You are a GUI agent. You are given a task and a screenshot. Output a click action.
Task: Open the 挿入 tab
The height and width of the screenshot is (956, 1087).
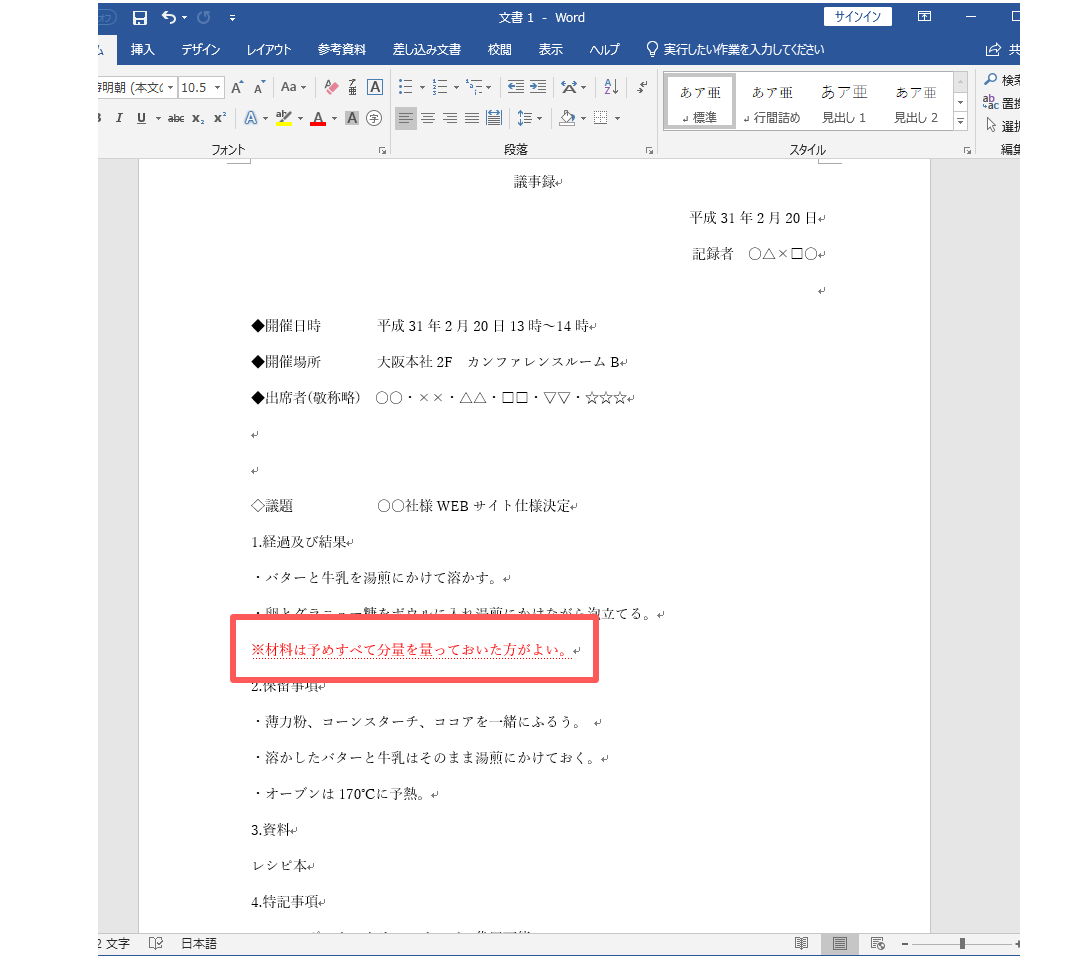coord(142,49)
